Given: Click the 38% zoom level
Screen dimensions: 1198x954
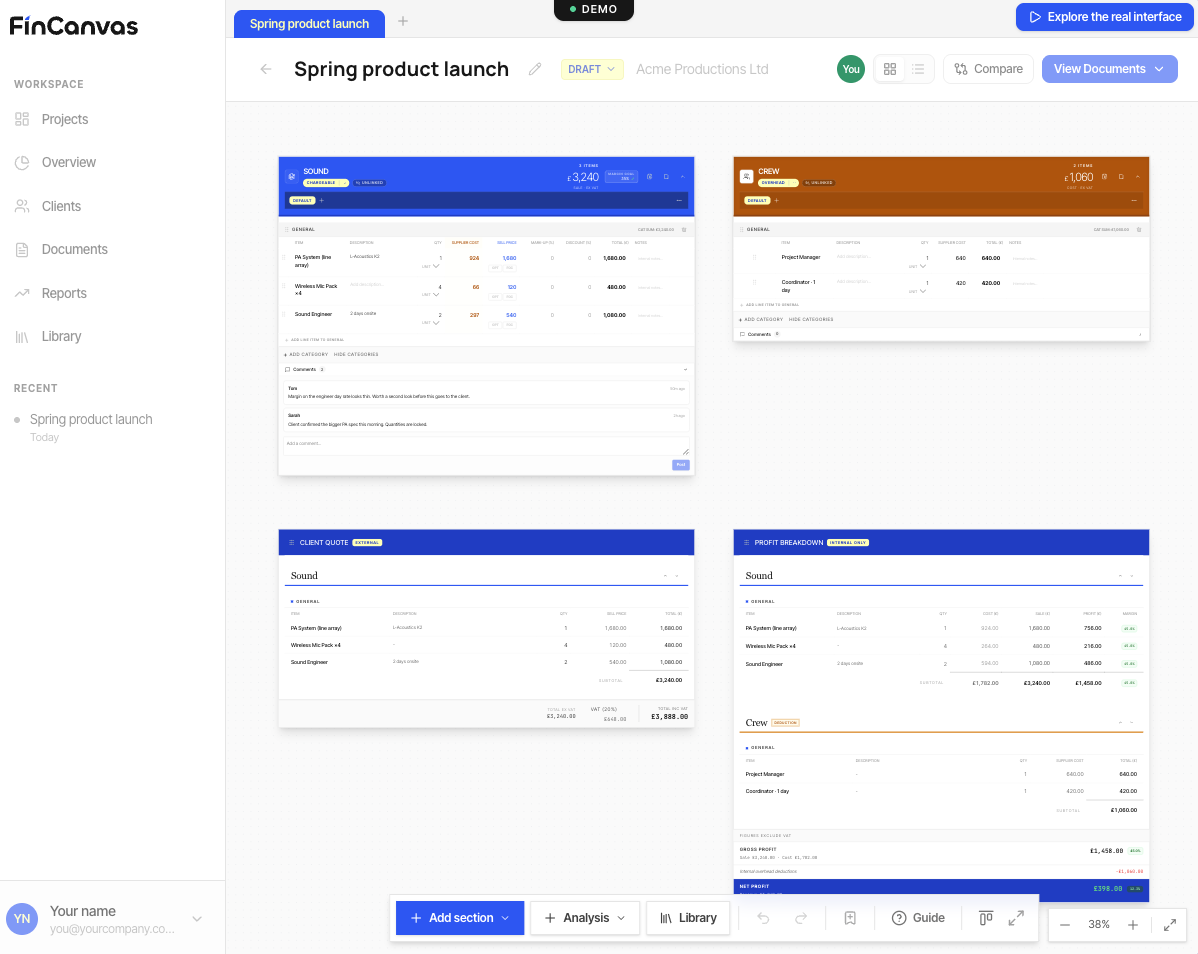Looking at the screenshot, I should tap(1099, 924).
